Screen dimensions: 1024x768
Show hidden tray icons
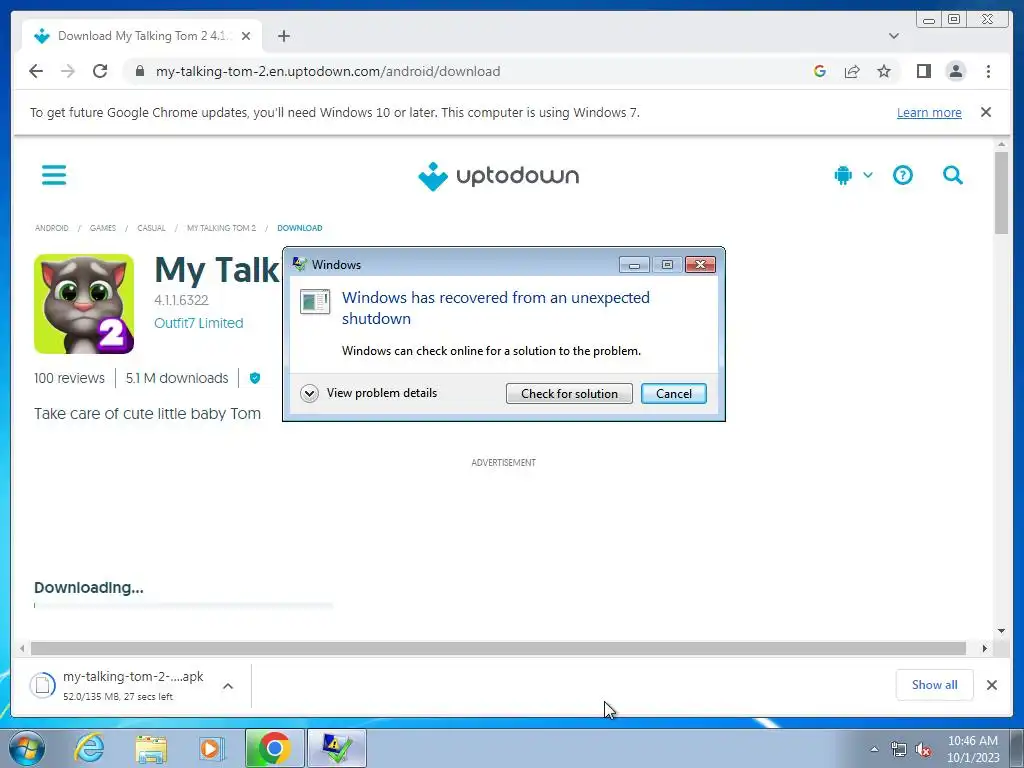[x=874, y=749]
